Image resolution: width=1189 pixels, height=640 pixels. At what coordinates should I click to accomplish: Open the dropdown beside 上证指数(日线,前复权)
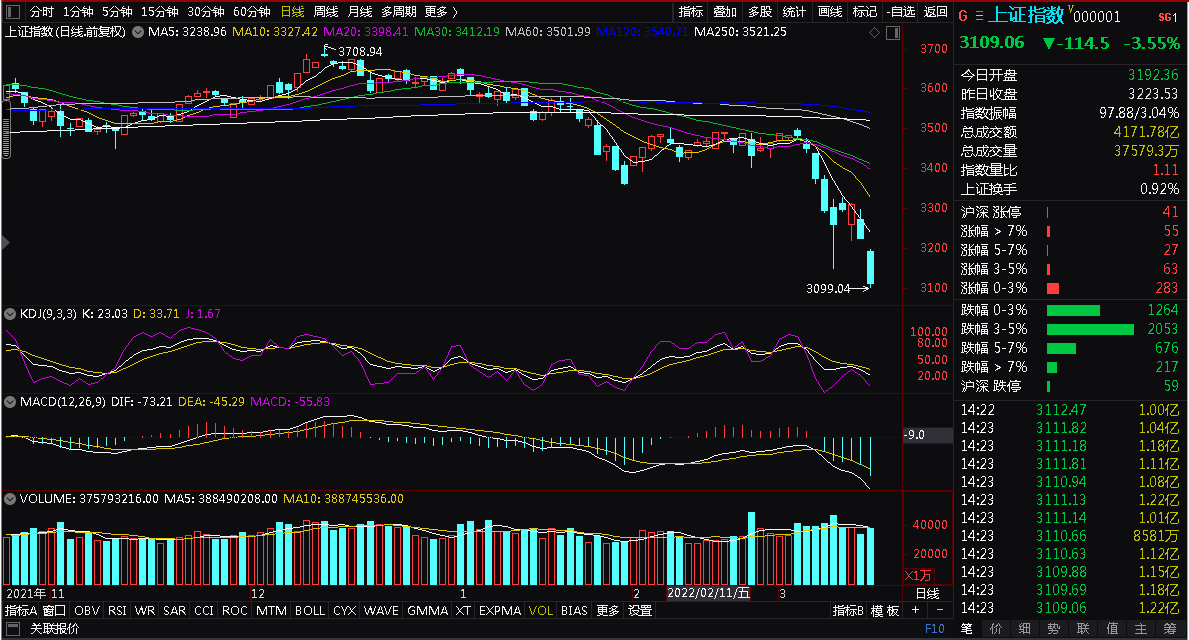tap(138, 32)
